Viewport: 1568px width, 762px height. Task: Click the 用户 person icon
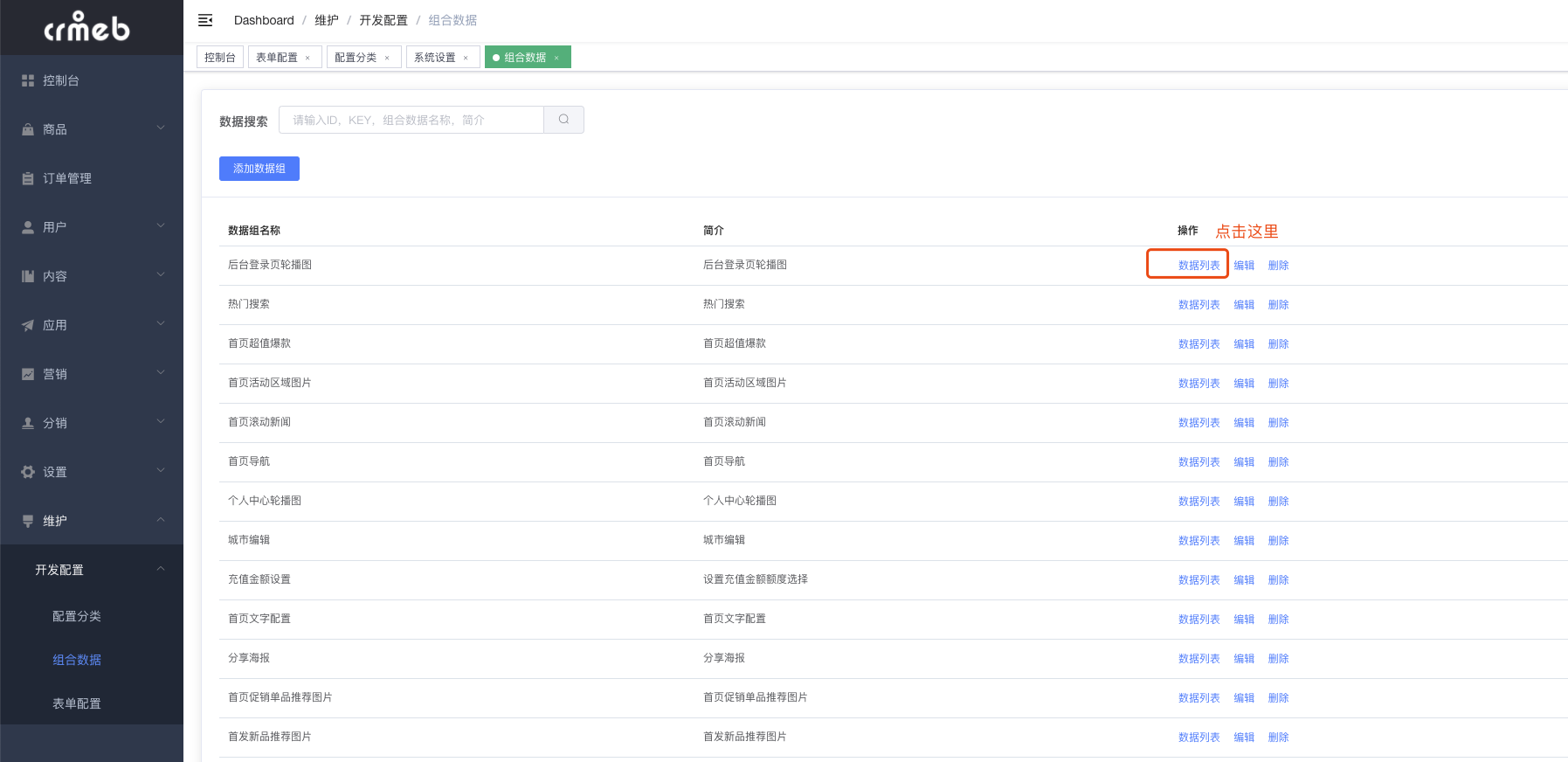tap(28, 227)
